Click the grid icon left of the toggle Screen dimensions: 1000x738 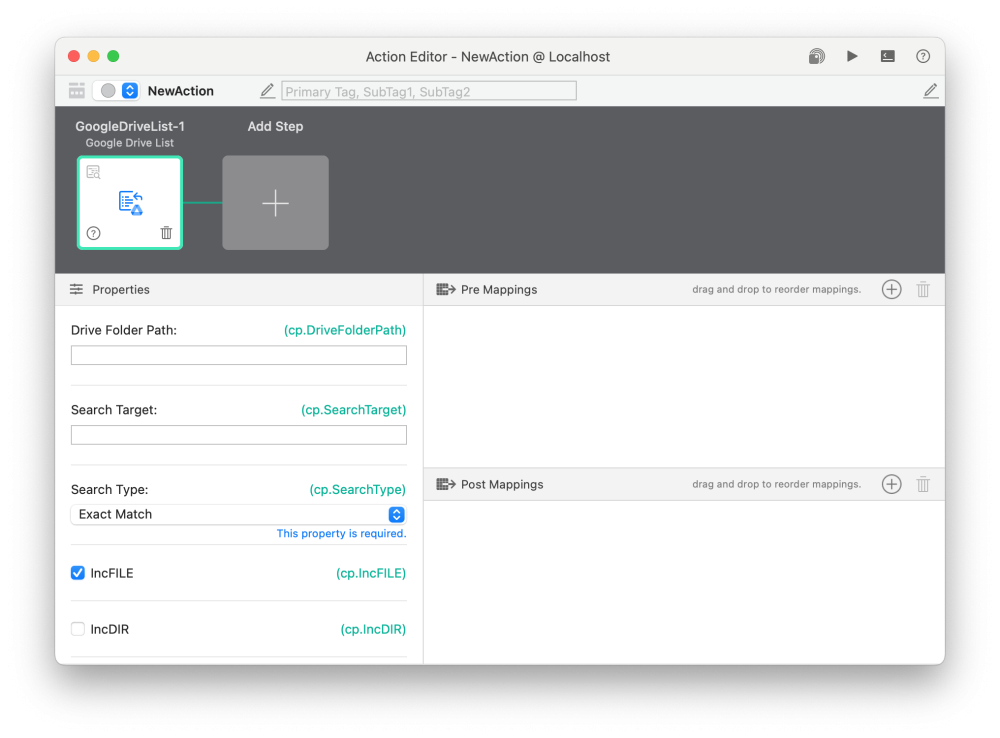[76, 90]
